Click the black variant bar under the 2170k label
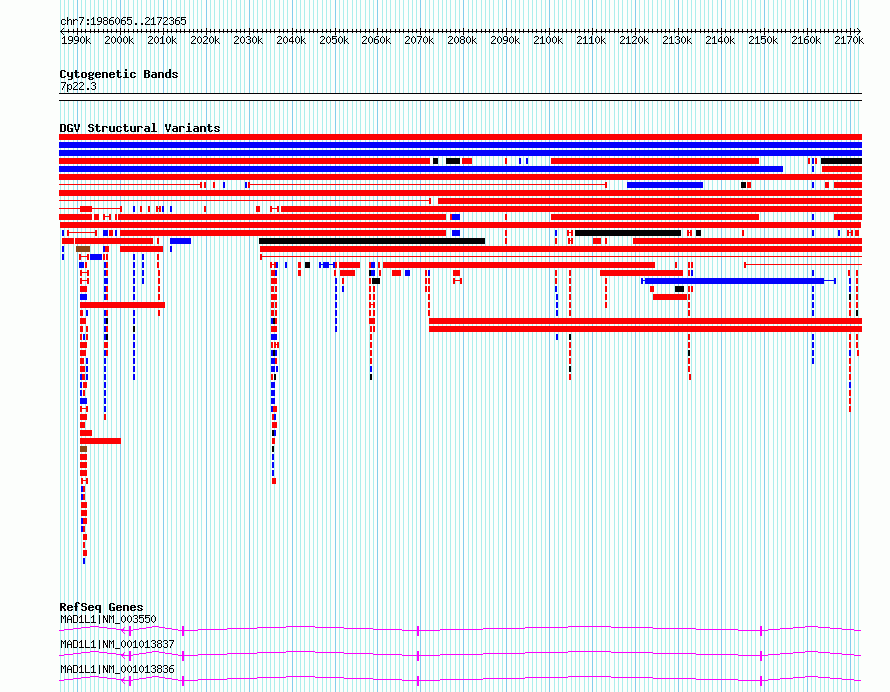 (841, 161)
